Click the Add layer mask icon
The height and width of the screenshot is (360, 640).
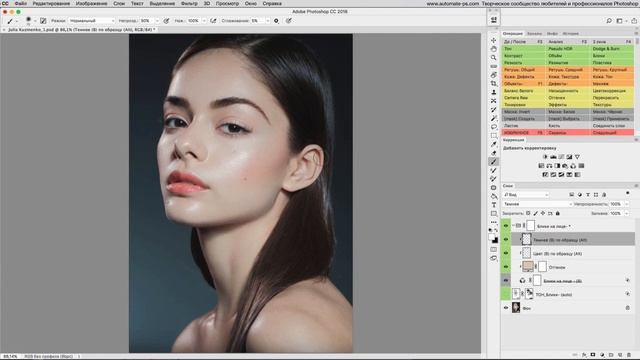593,355
